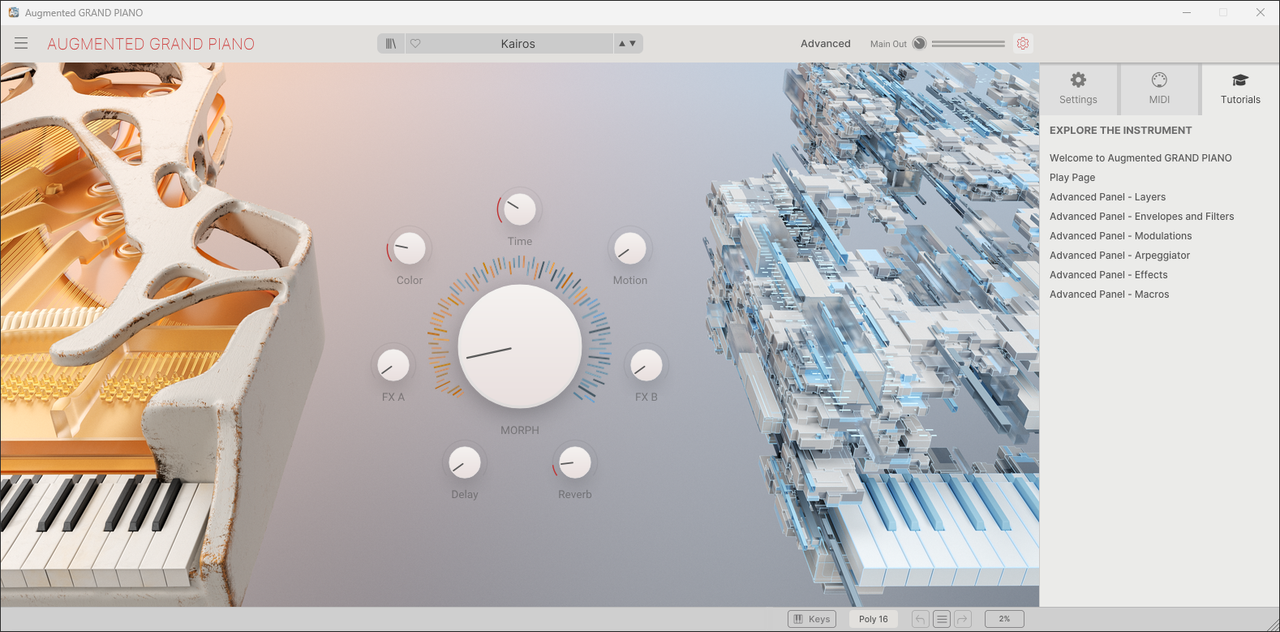The image size is (1280, 632).
Task: Close the Augmented GRAND PIANO window
Action: [1258, 12]
